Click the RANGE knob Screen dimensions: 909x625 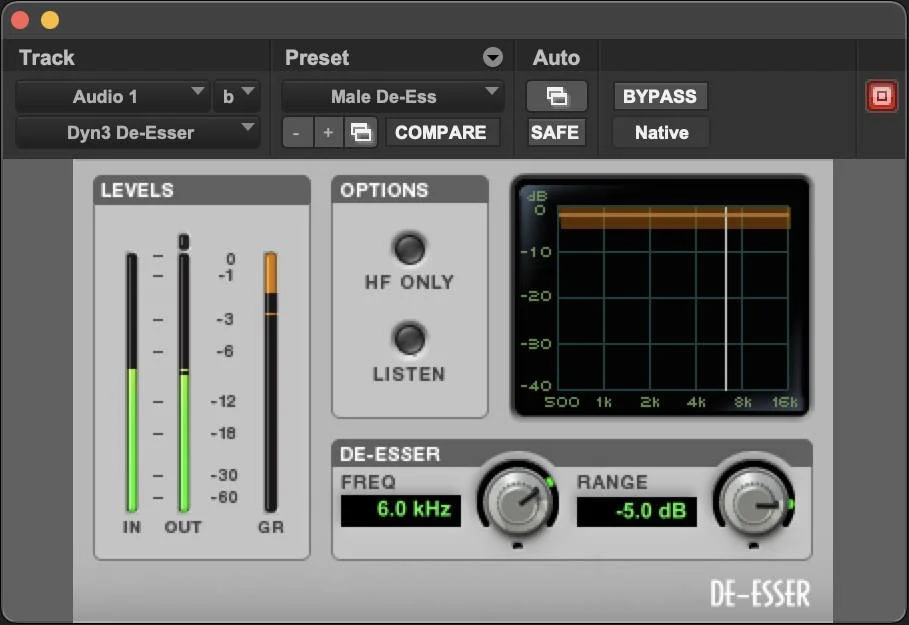(x=754, y=502)
